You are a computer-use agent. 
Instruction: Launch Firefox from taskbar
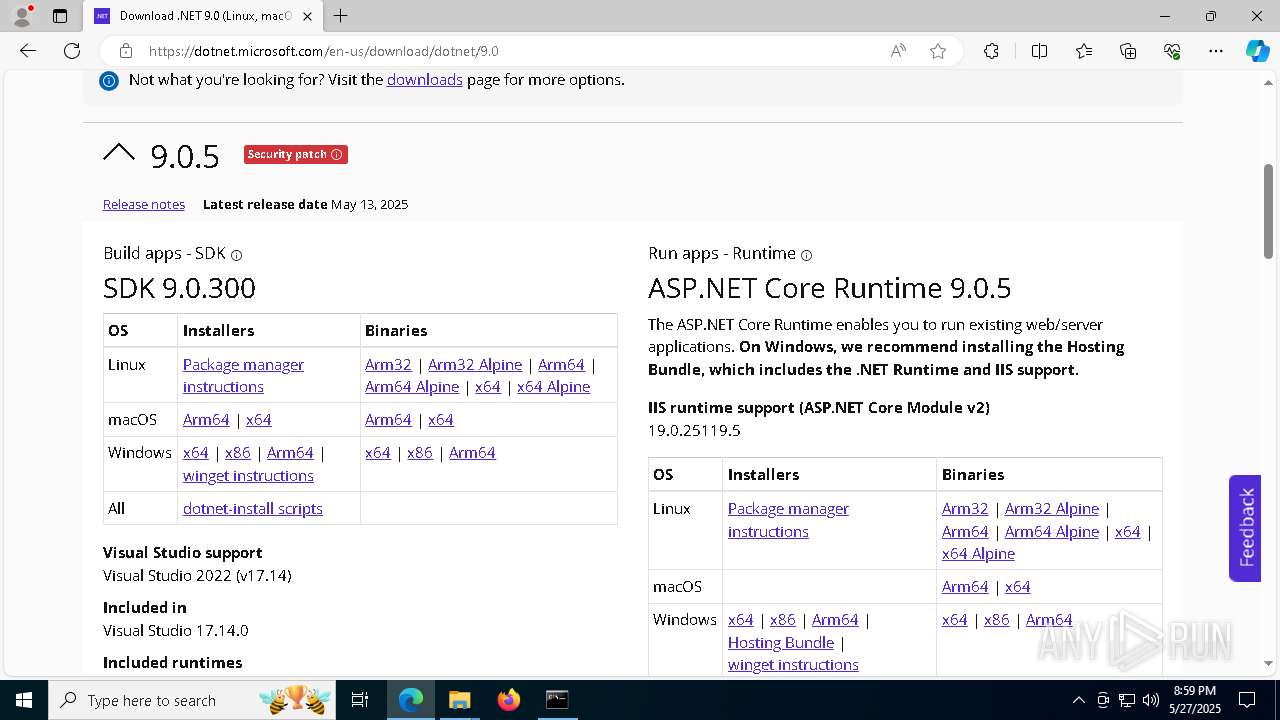[x=509, y=700]
